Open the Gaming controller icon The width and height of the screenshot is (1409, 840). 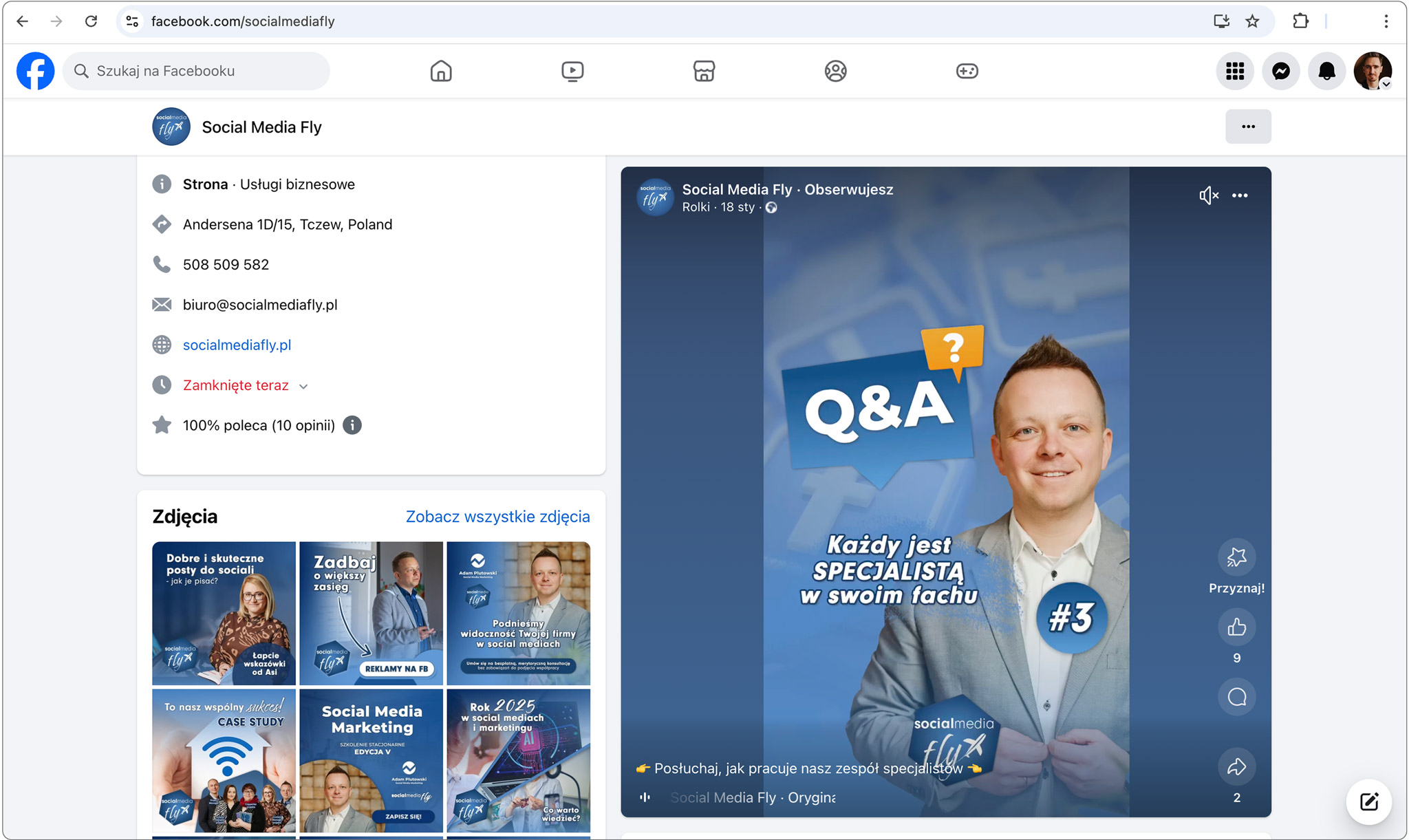click(967, 71)
